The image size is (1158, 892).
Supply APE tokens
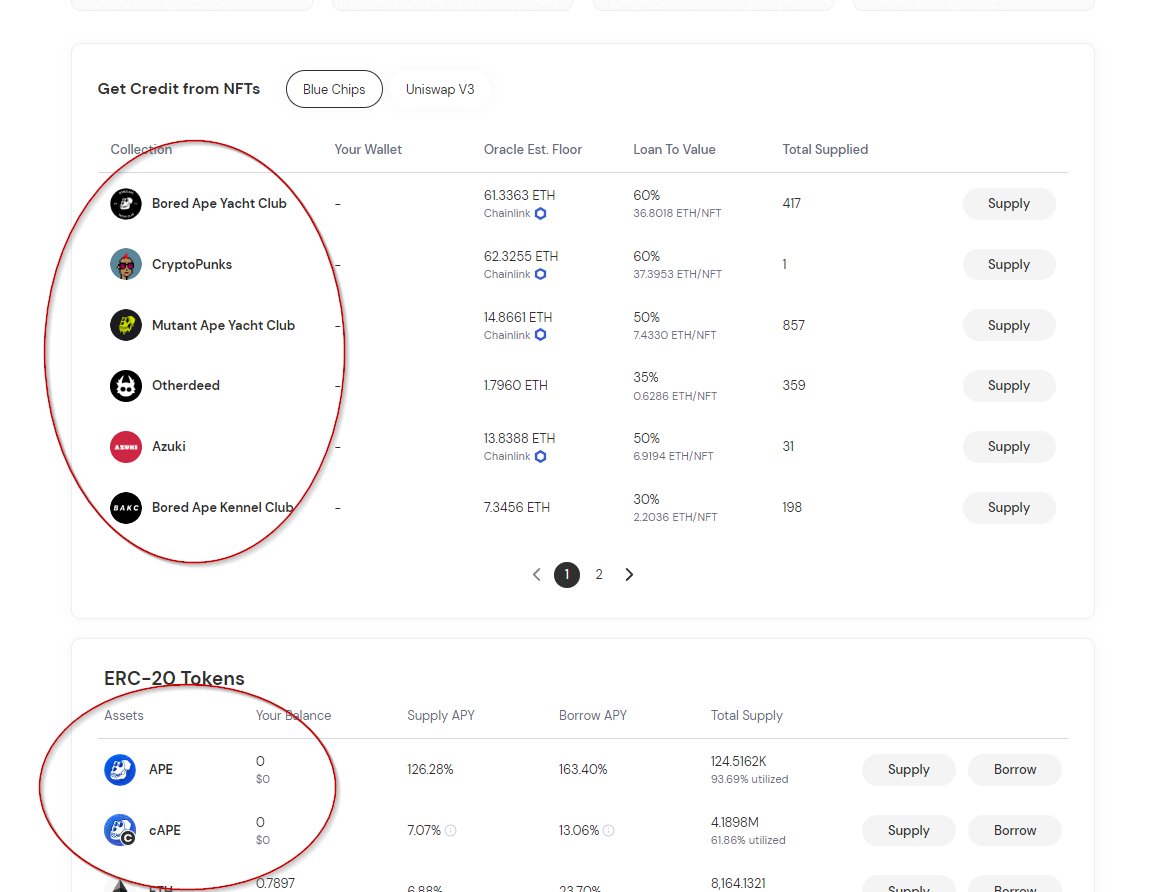coord(908,769)
